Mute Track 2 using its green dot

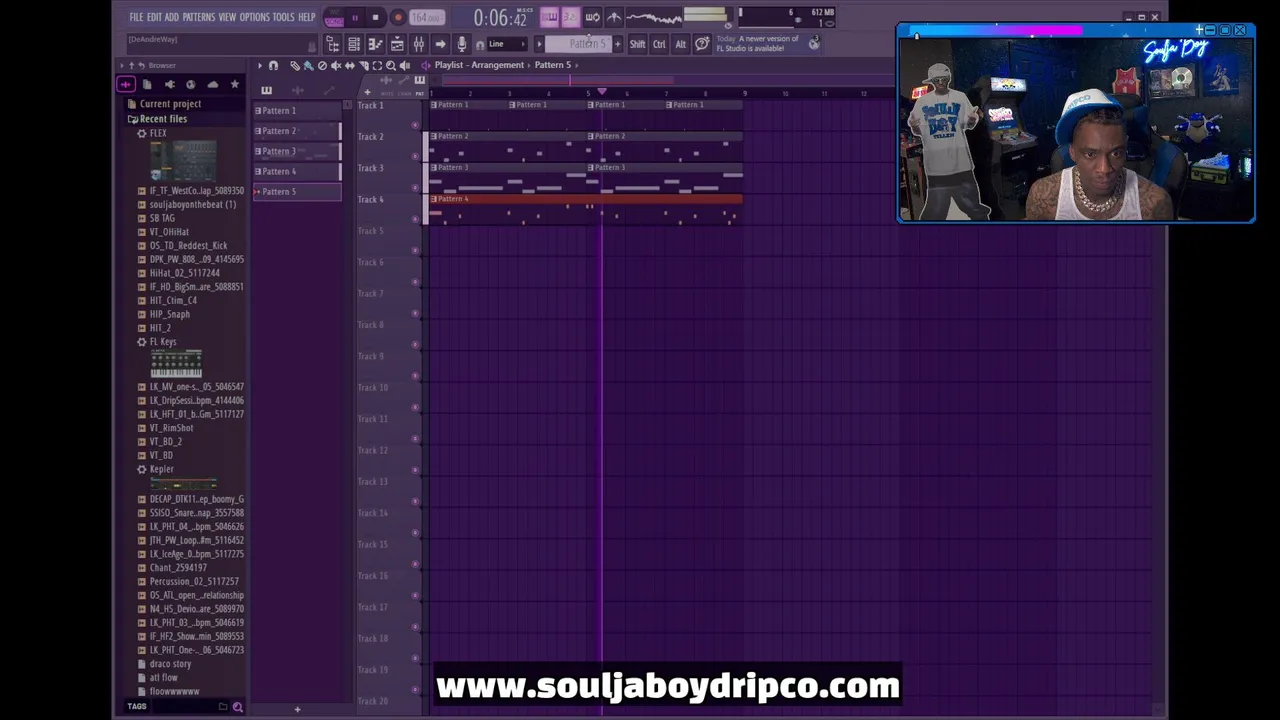click(415, 156)
